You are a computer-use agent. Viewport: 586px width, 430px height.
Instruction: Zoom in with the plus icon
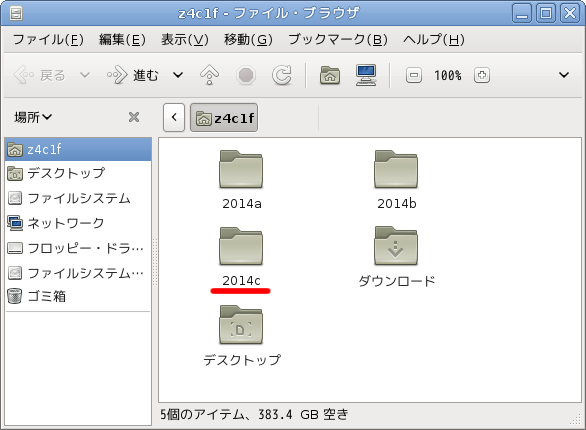tap(482, 75)
